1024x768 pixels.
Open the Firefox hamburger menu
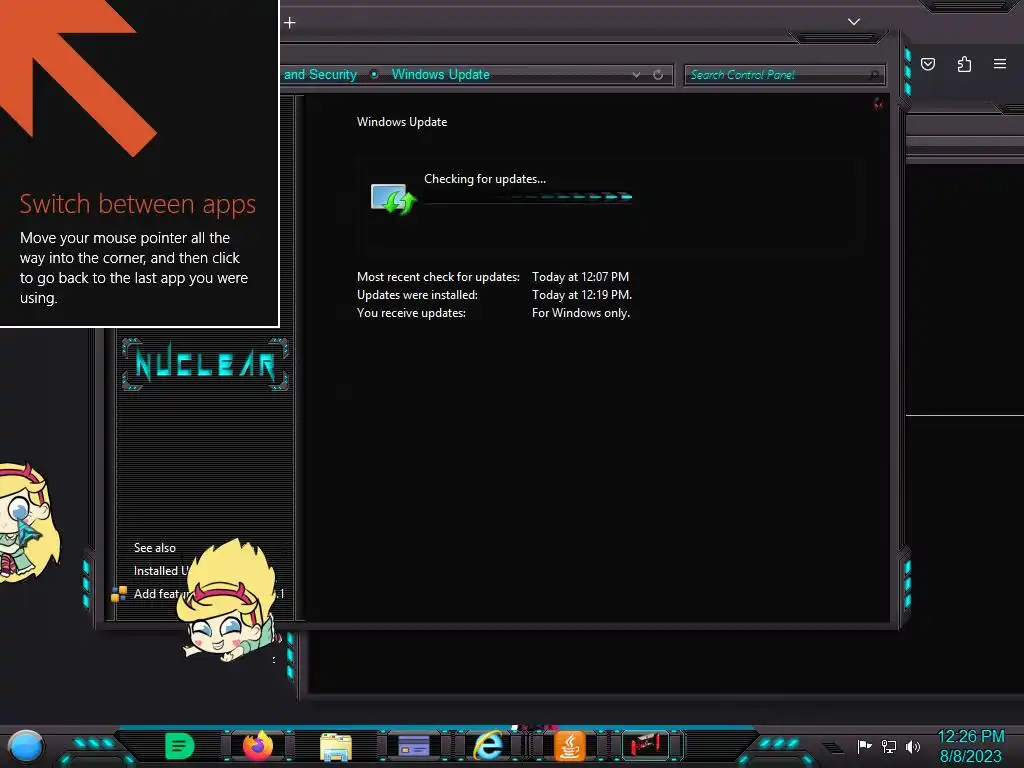point(1000,64)
